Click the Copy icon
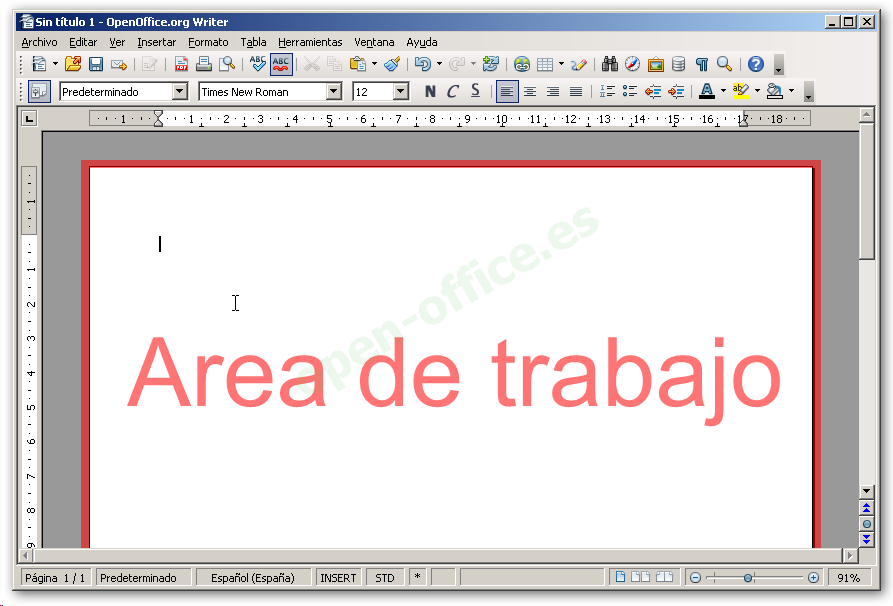The image size is (893, 606). tap(334, 64)
